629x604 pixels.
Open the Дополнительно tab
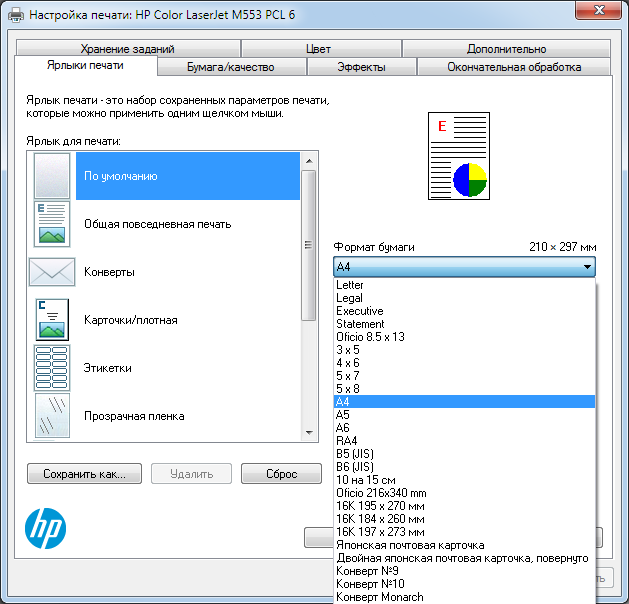point(507,49)
